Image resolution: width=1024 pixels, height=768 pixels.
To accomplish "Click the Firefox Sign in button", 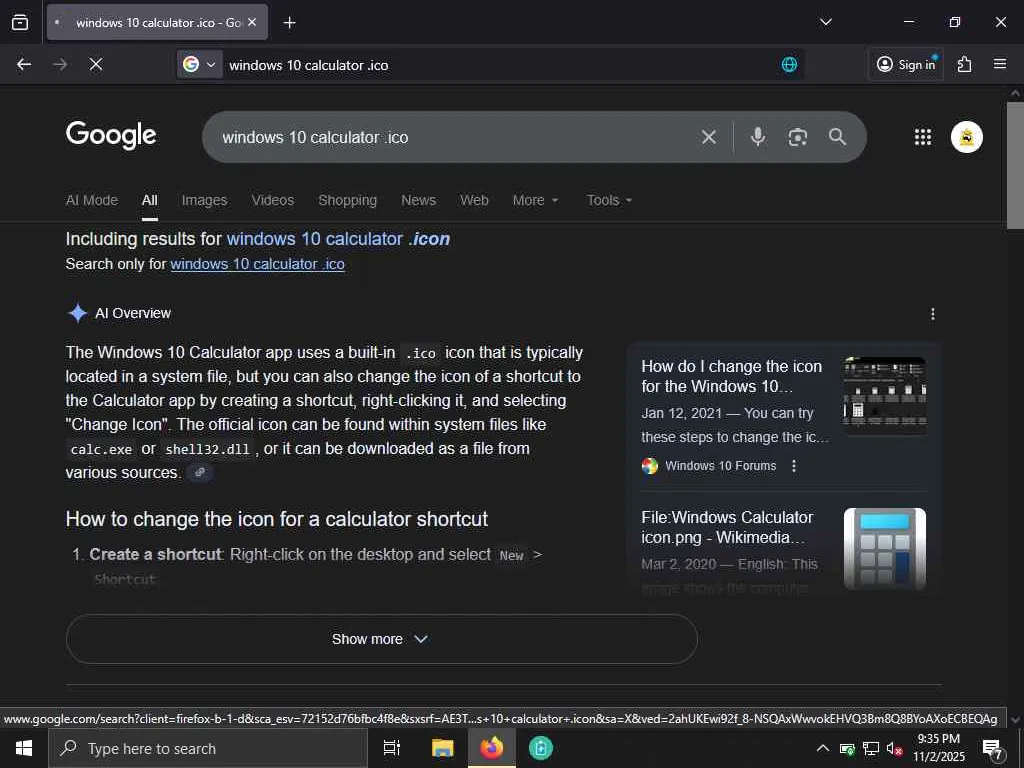I will point(906,64).
